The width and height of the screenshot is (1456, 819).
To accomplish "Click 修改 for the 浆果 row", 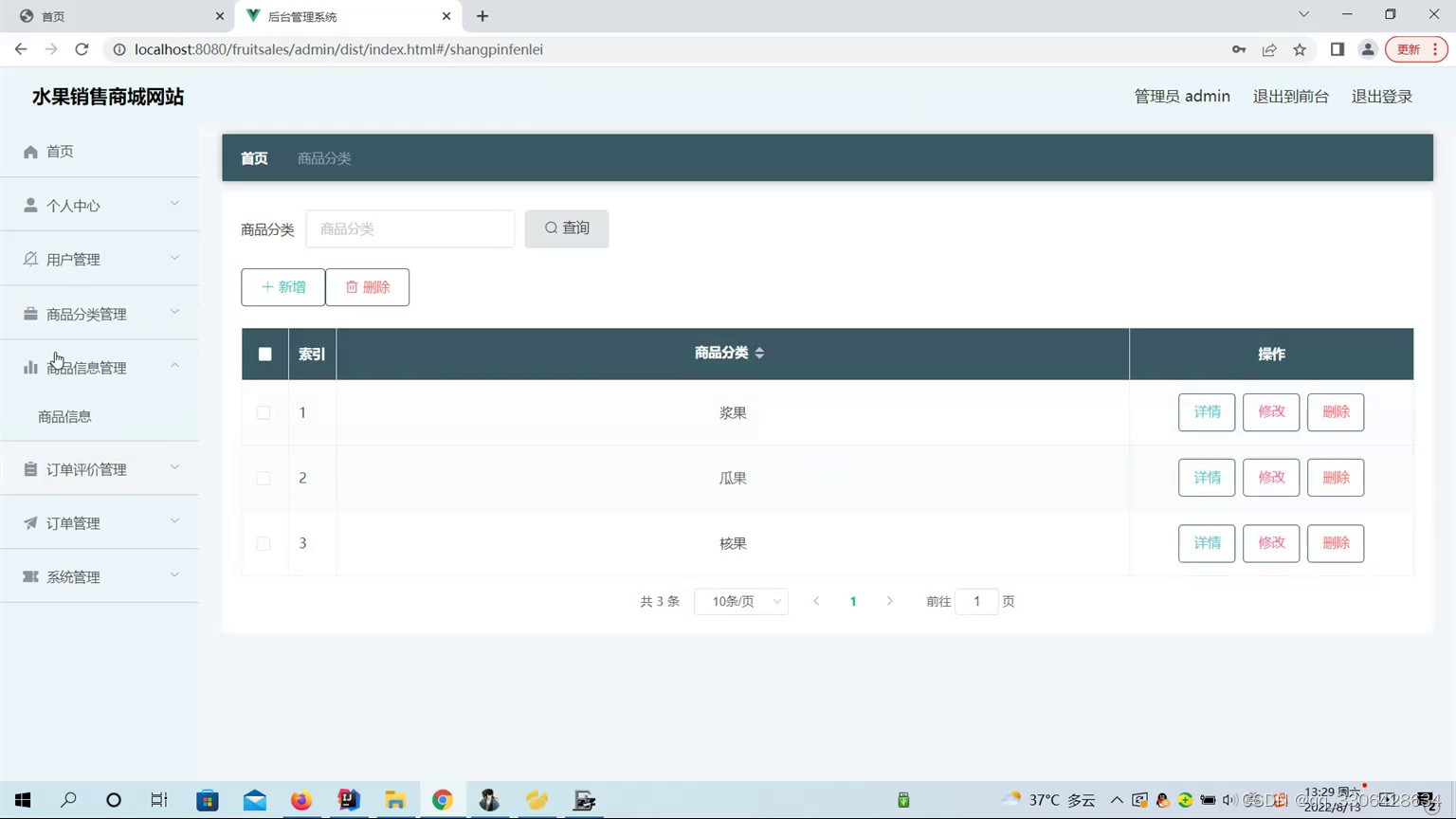I will tap(1271, 412).
